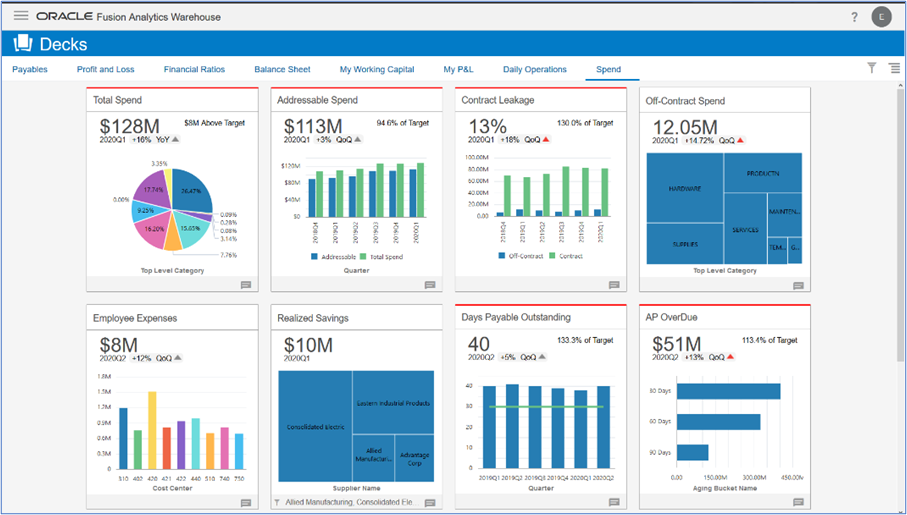Click the $128M Total Spend value
The height and width of the screenshot is (515, 907).
(129, 126)
